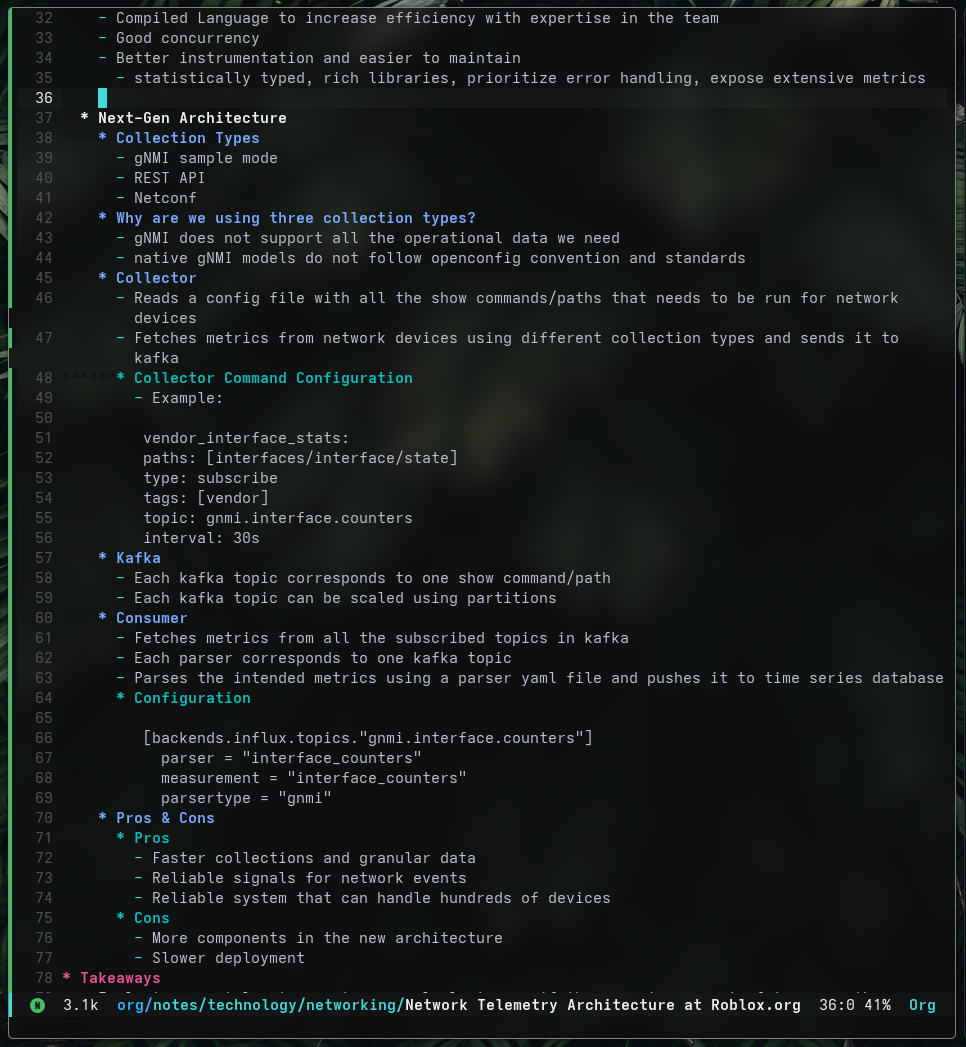Click the green Normal state indicator icon

(37, 1005)
